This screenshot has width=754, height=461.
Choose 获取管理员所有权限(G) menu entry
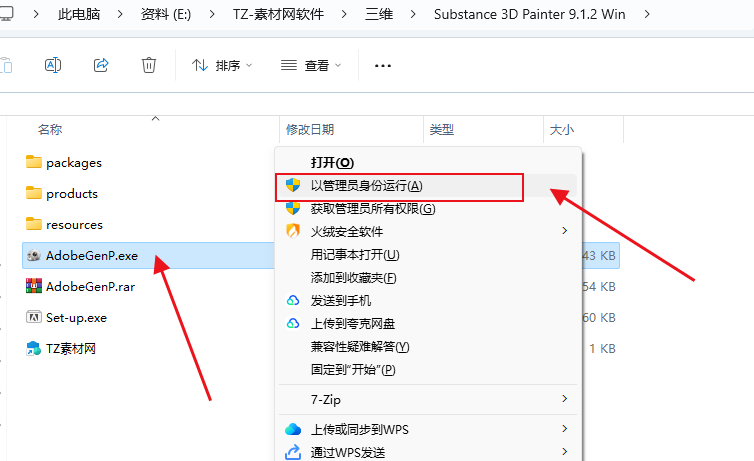[x=373, y=209]
